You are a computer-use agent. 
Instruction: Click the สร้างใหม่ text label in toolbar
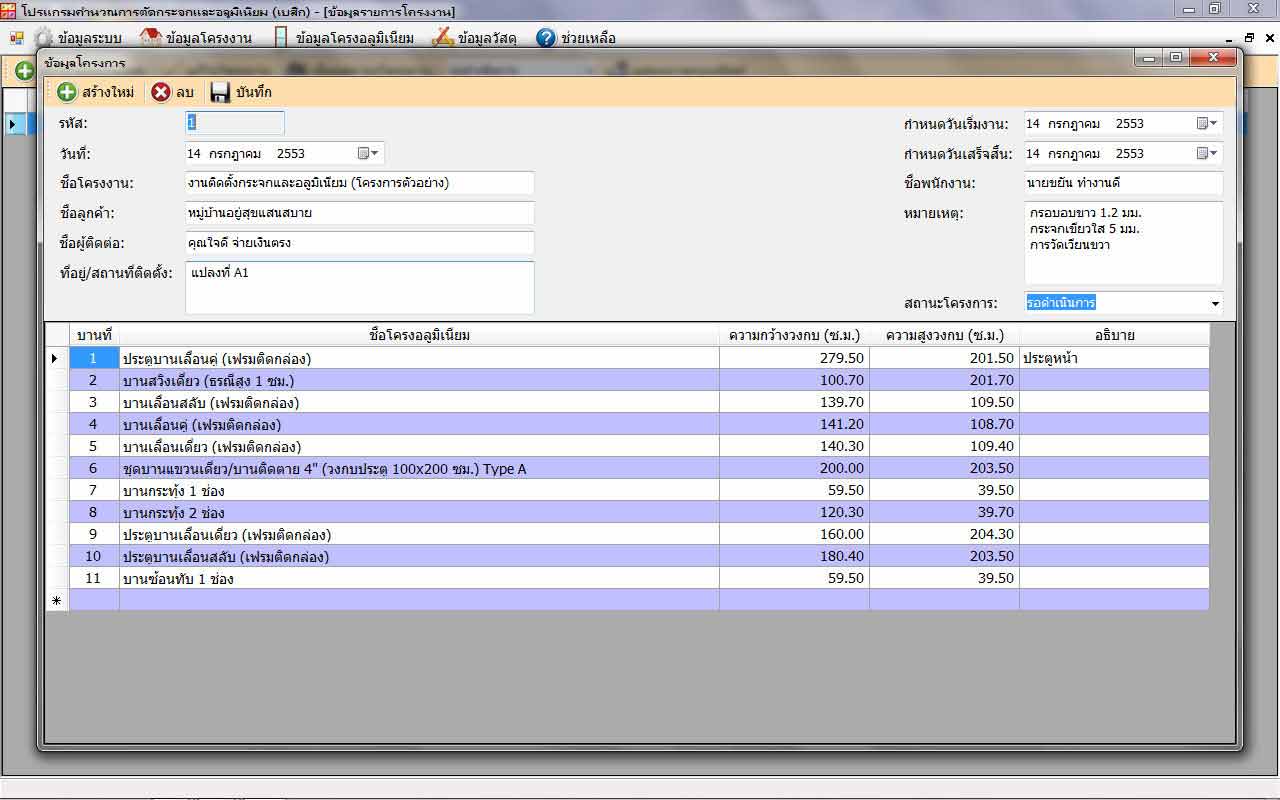pos(108,92)
